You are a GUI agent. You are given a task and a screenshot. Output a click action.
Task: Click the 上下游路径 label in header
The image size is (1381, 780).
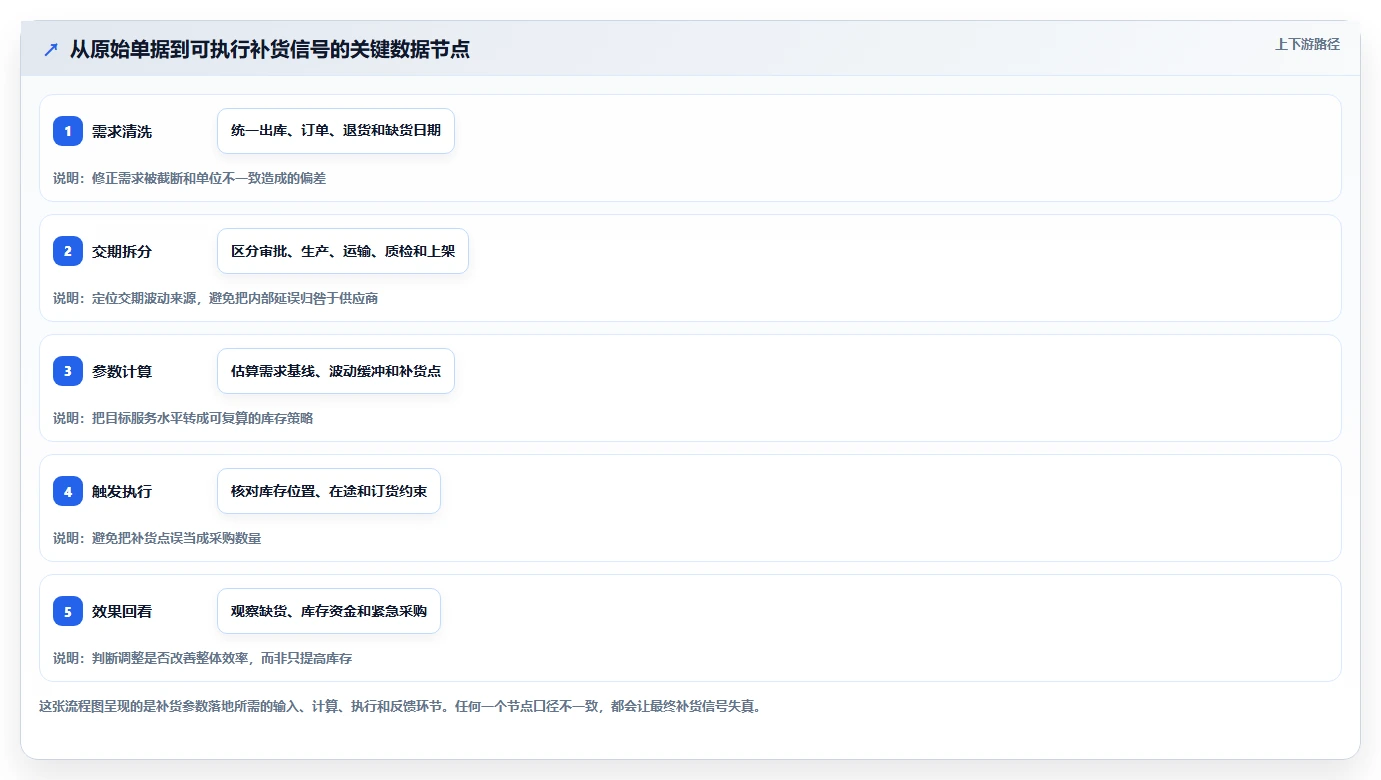1307,44
